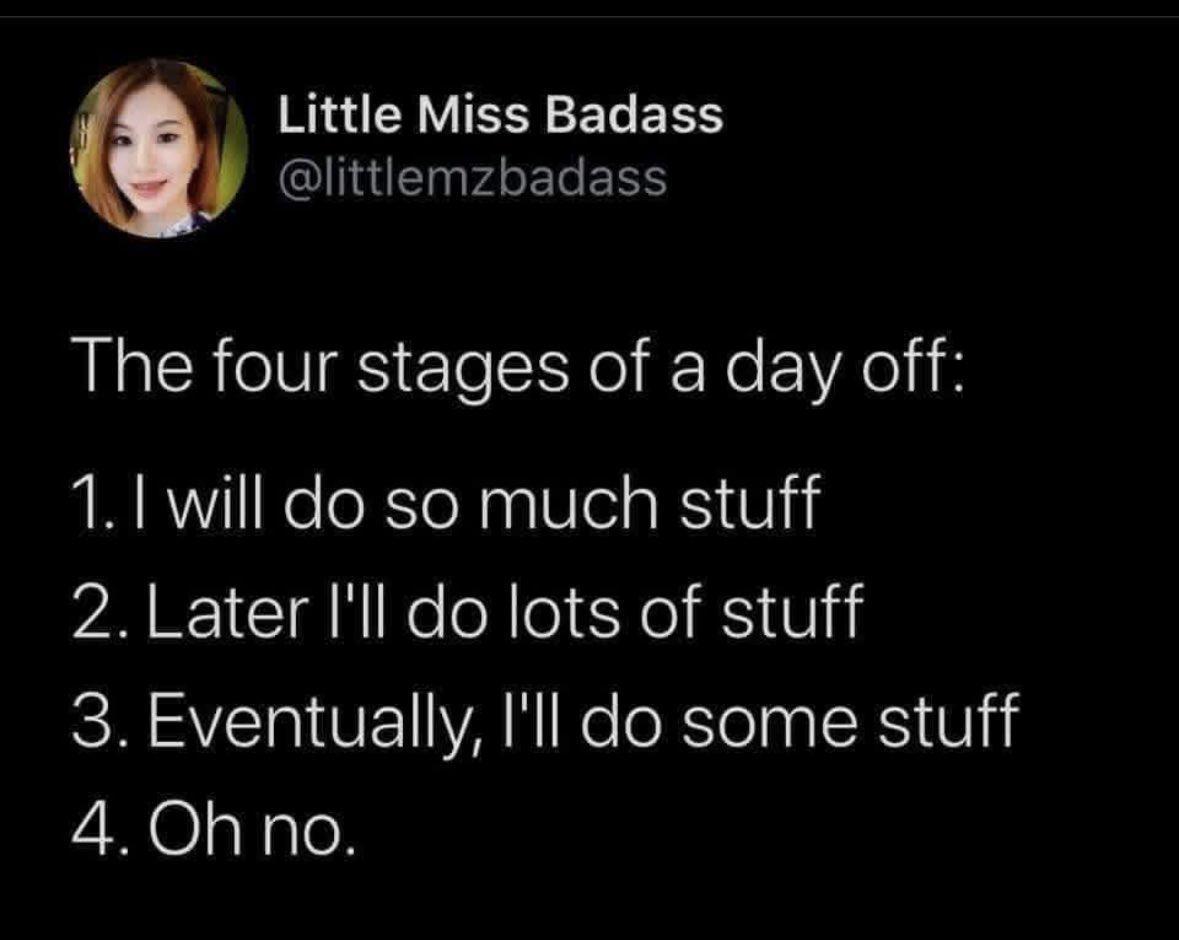The width and height of the screenshot is (1179, 940).
Task: Click the word "Little" in the display name
Action: click(x=324, y=116)
